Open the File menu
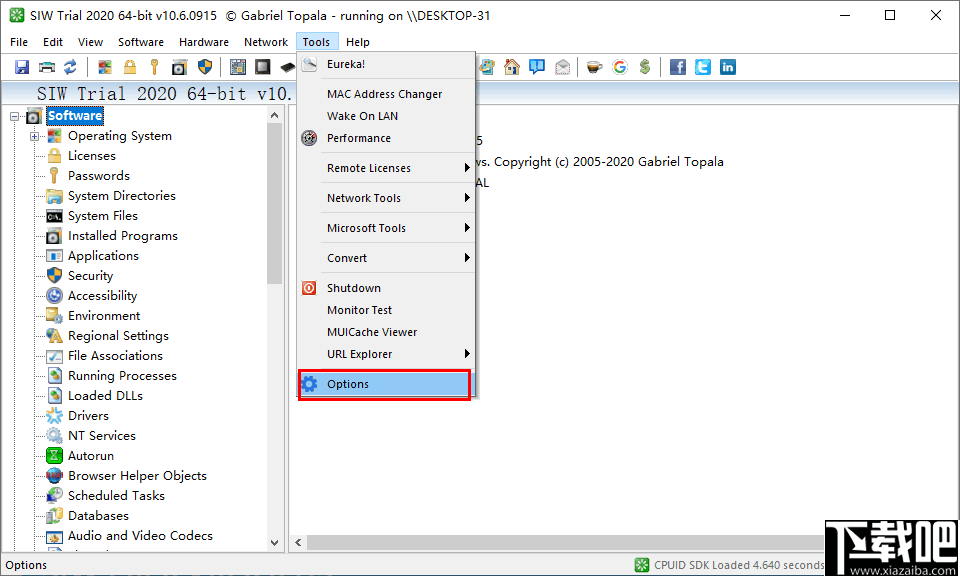Image resolution: width=960 pixels, height=576 pixels. (x=19, y=42)
